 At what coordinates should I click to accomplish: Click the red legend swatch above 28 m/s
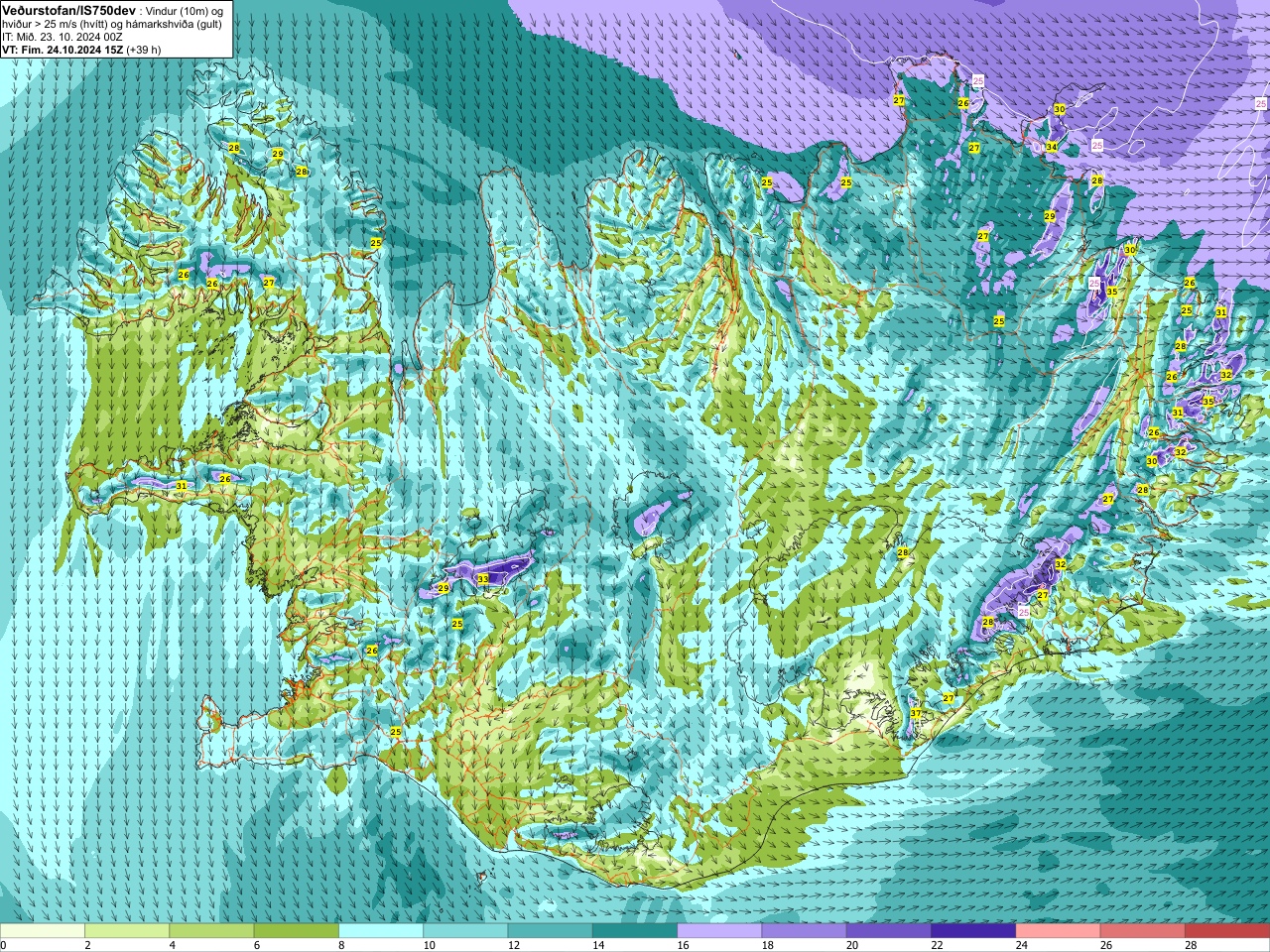pos(1227,930)
